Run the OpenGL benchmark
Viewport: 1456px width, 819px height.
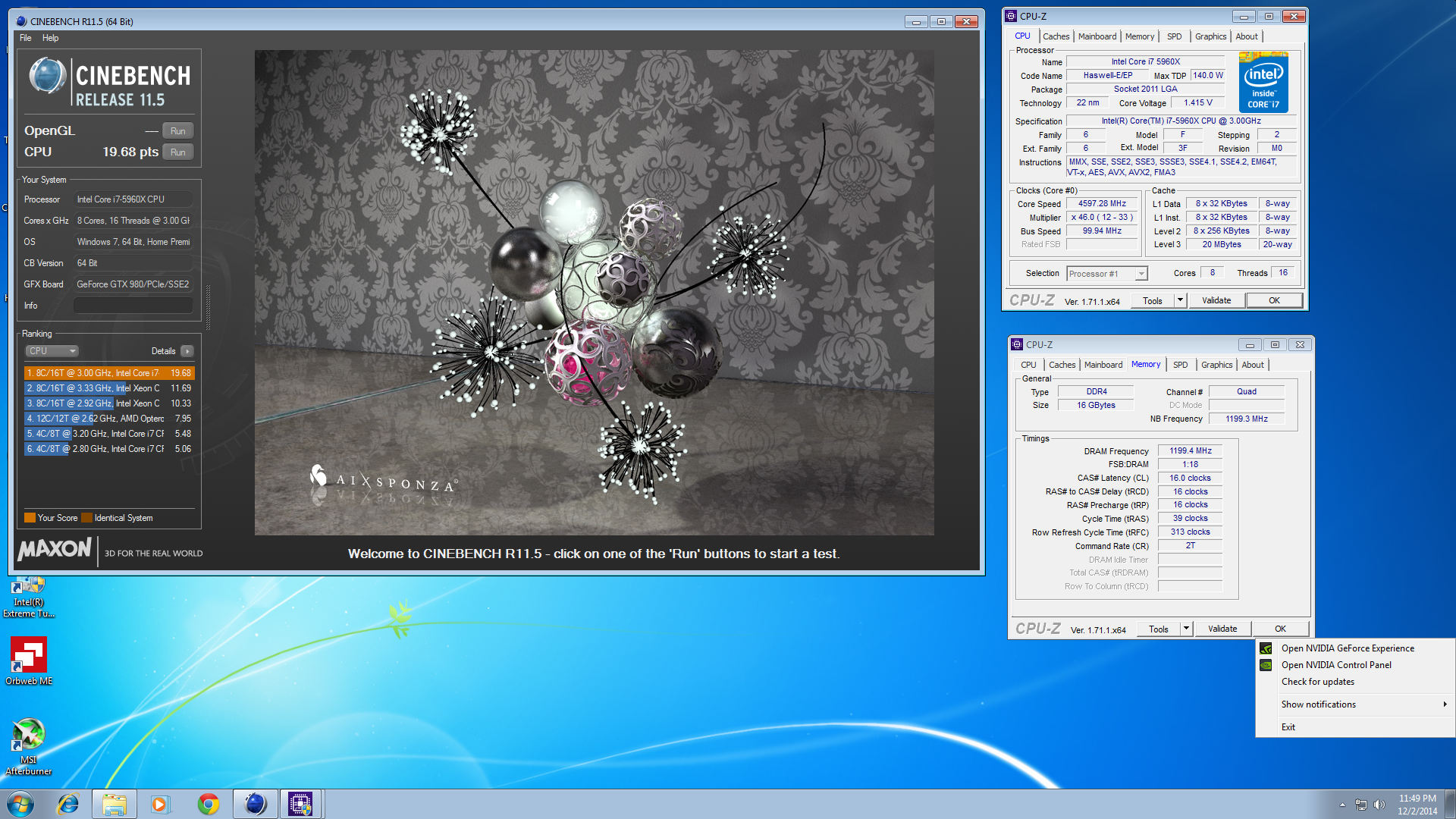(x=177, y=130)
